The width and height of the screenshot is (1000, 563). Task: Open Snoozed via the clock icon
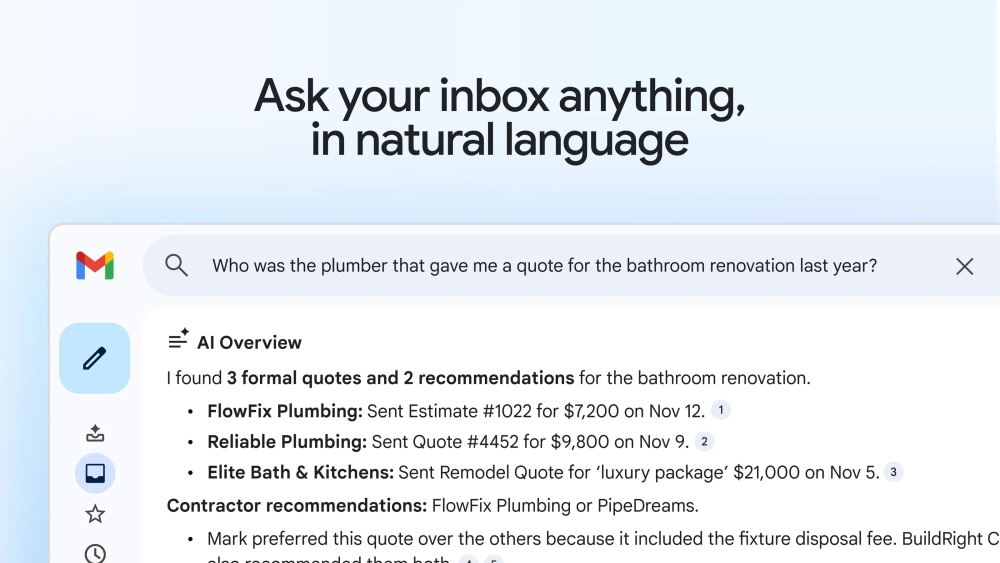pos(95,553)
